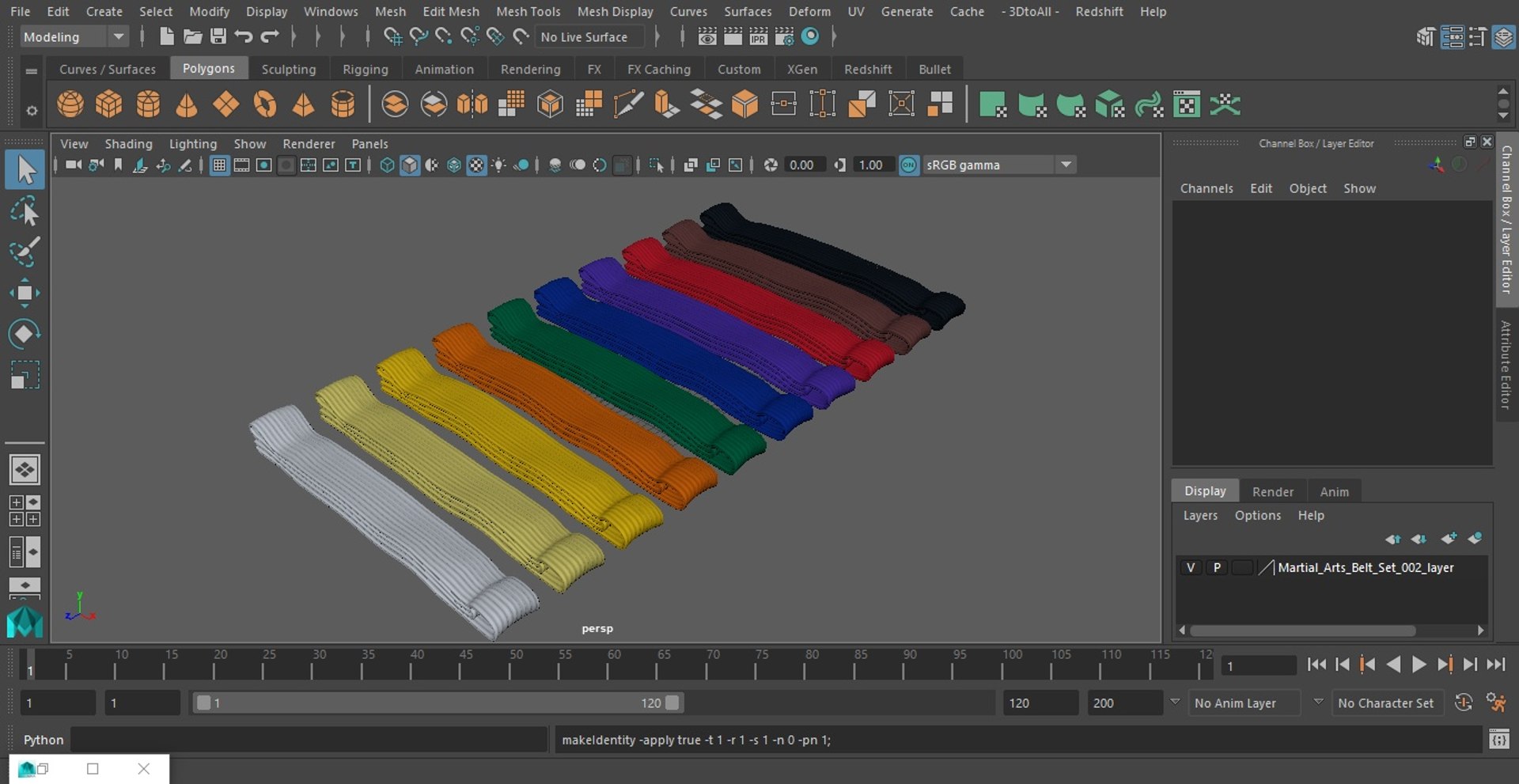
Task: Switch command line language from Python
Action: click(x=43, y=740)
